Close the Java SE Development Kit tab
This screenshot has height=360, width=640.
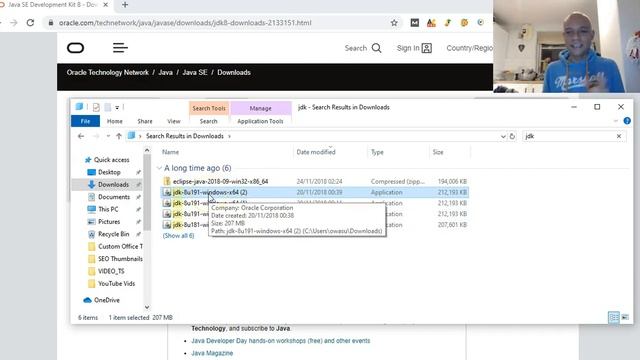106,5
